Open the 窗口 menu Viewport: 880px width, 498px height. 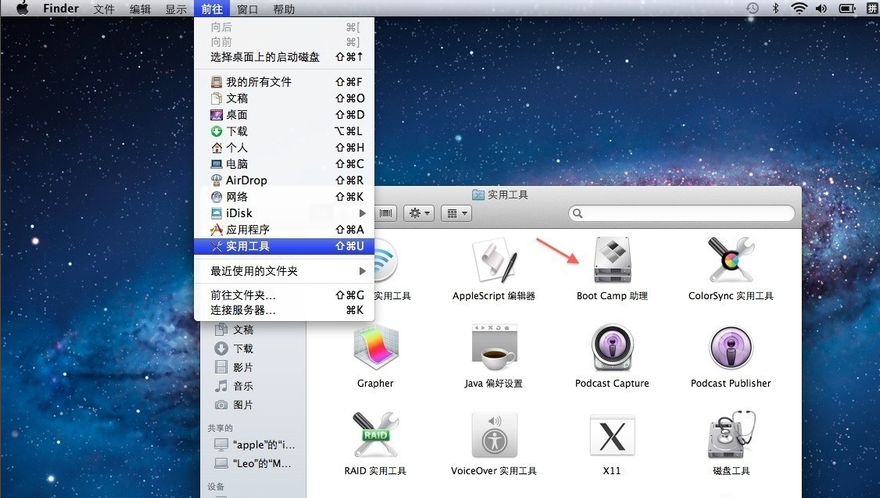[248, 9]
